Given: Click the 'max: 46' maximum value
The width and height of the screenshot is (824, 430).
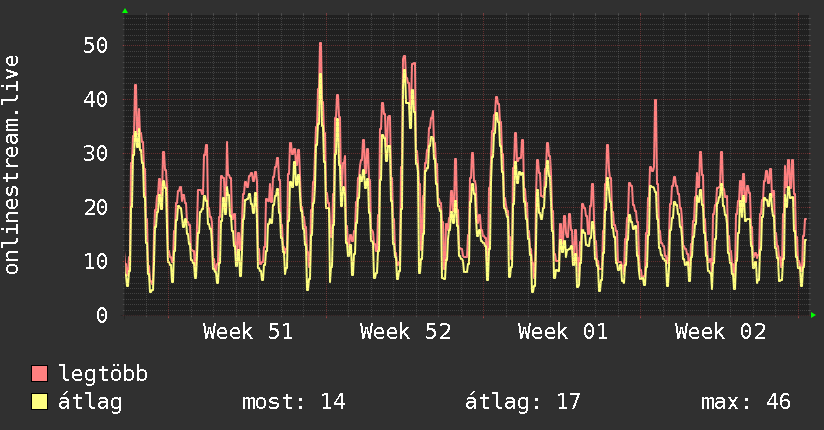Looking at the screenshot, I should 746,402.
